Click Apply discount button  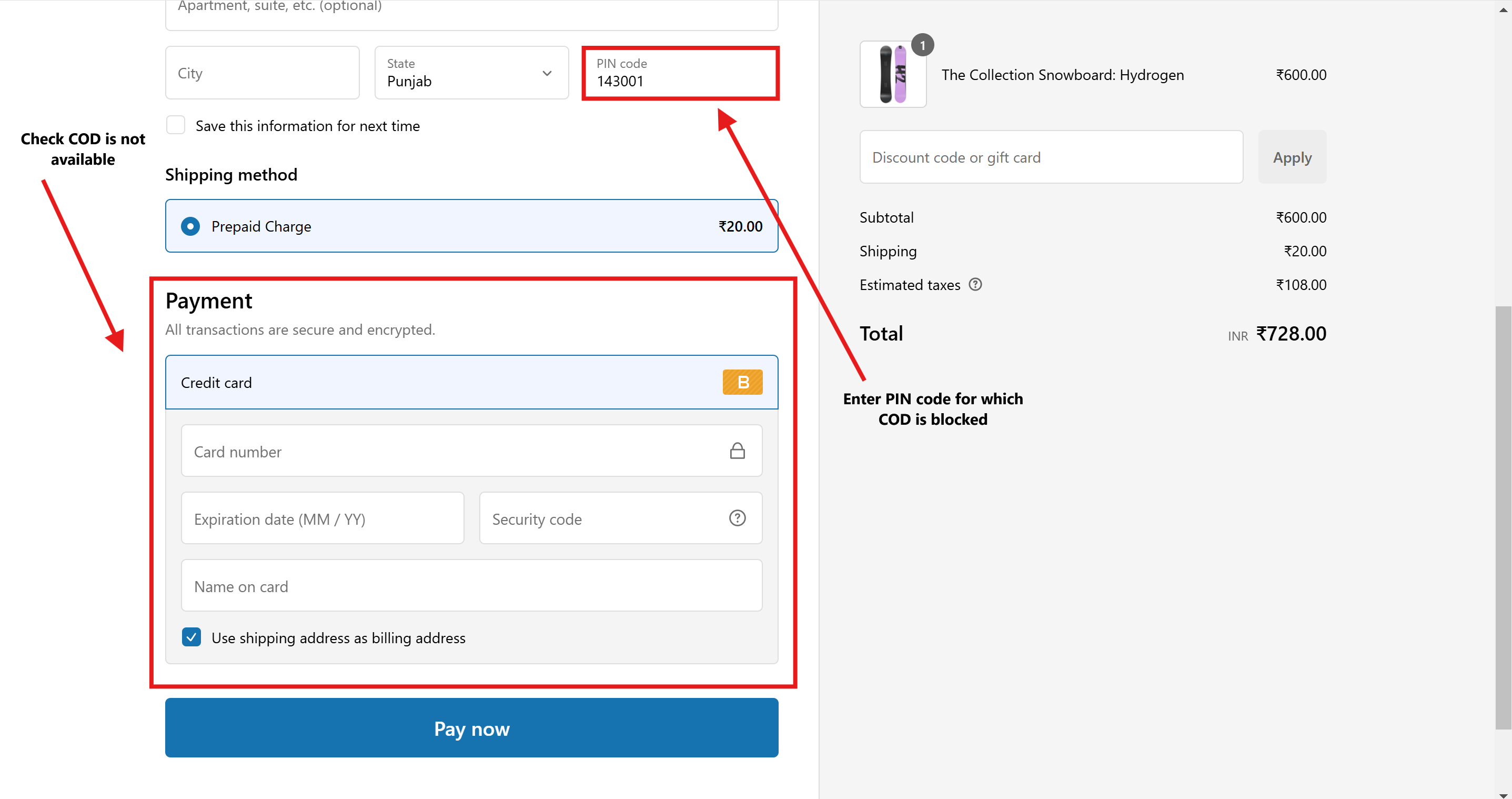[1292, 157]
